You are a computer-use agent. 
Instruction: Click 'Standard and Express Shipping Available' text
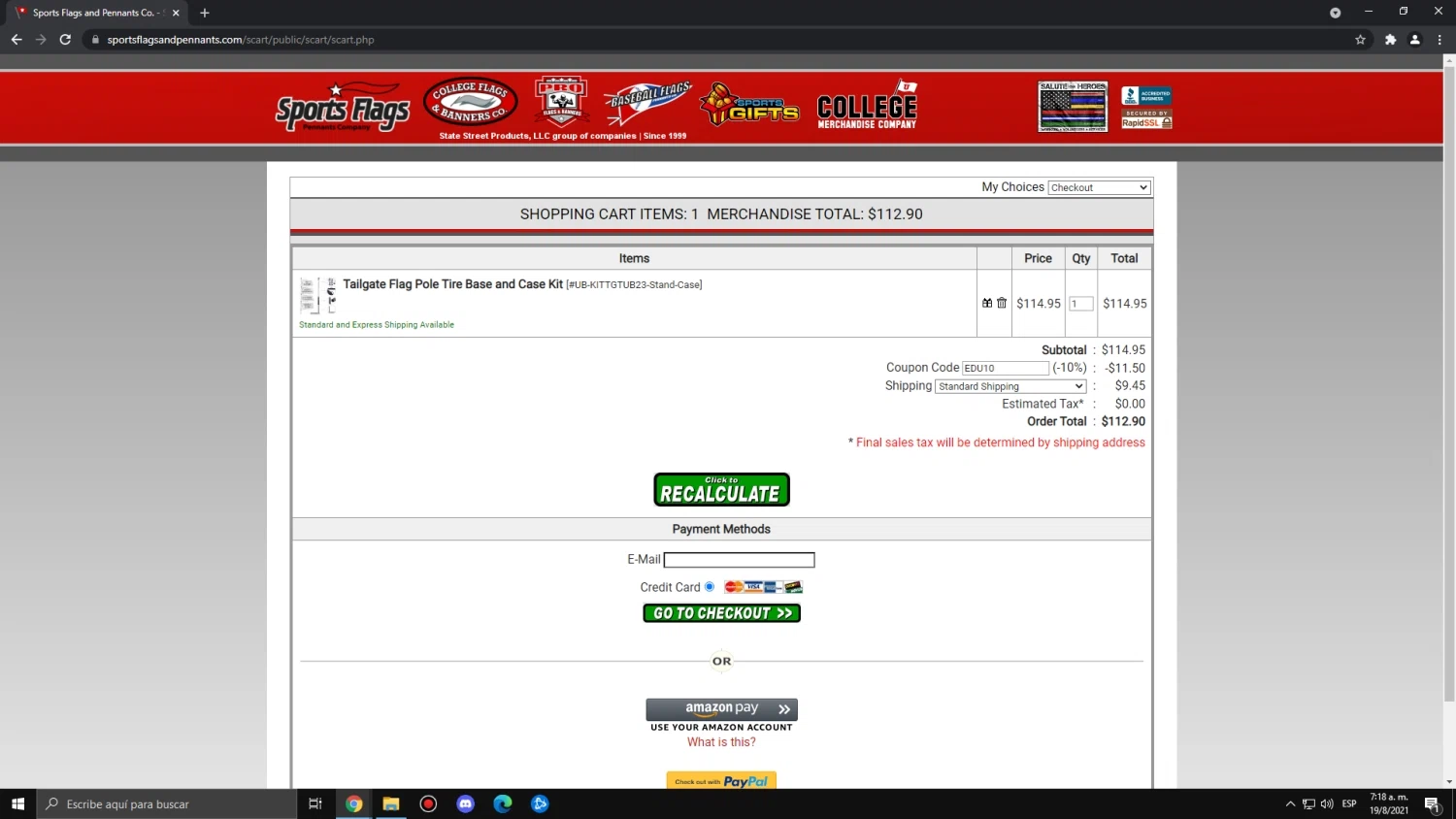377,325
